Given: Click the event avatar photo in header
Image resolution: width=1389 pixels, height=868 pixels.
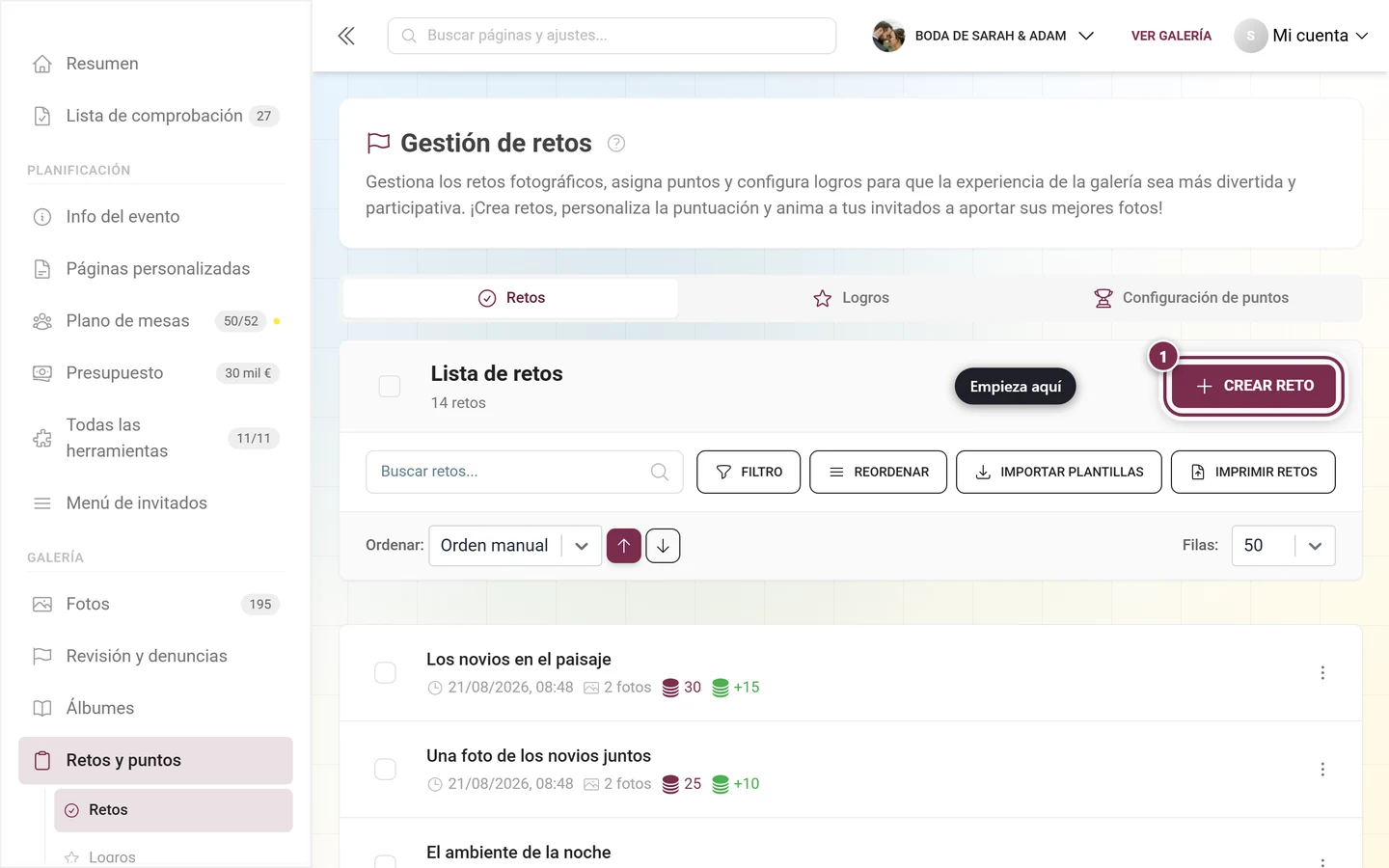Looking at the screenshot, I should (x=888, y=36).
